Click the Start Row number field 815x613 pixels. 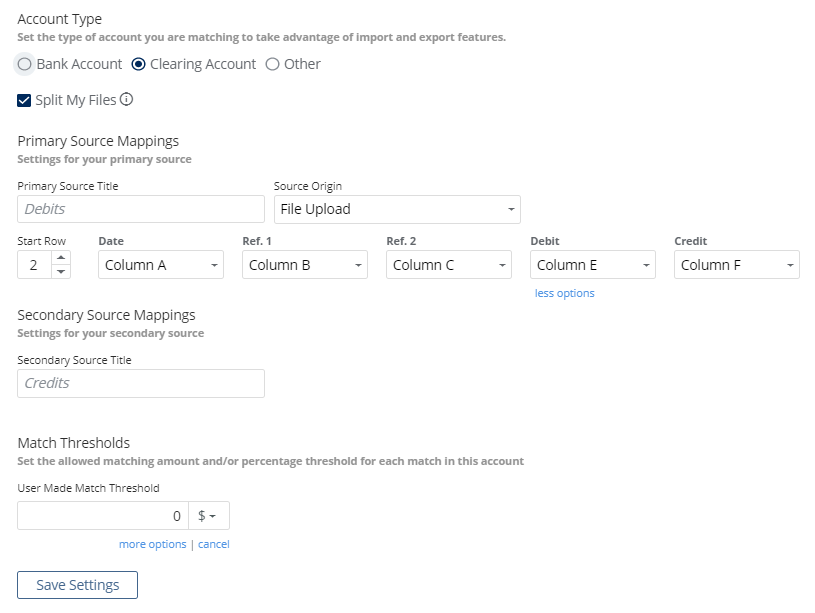(x=34, y=265)
